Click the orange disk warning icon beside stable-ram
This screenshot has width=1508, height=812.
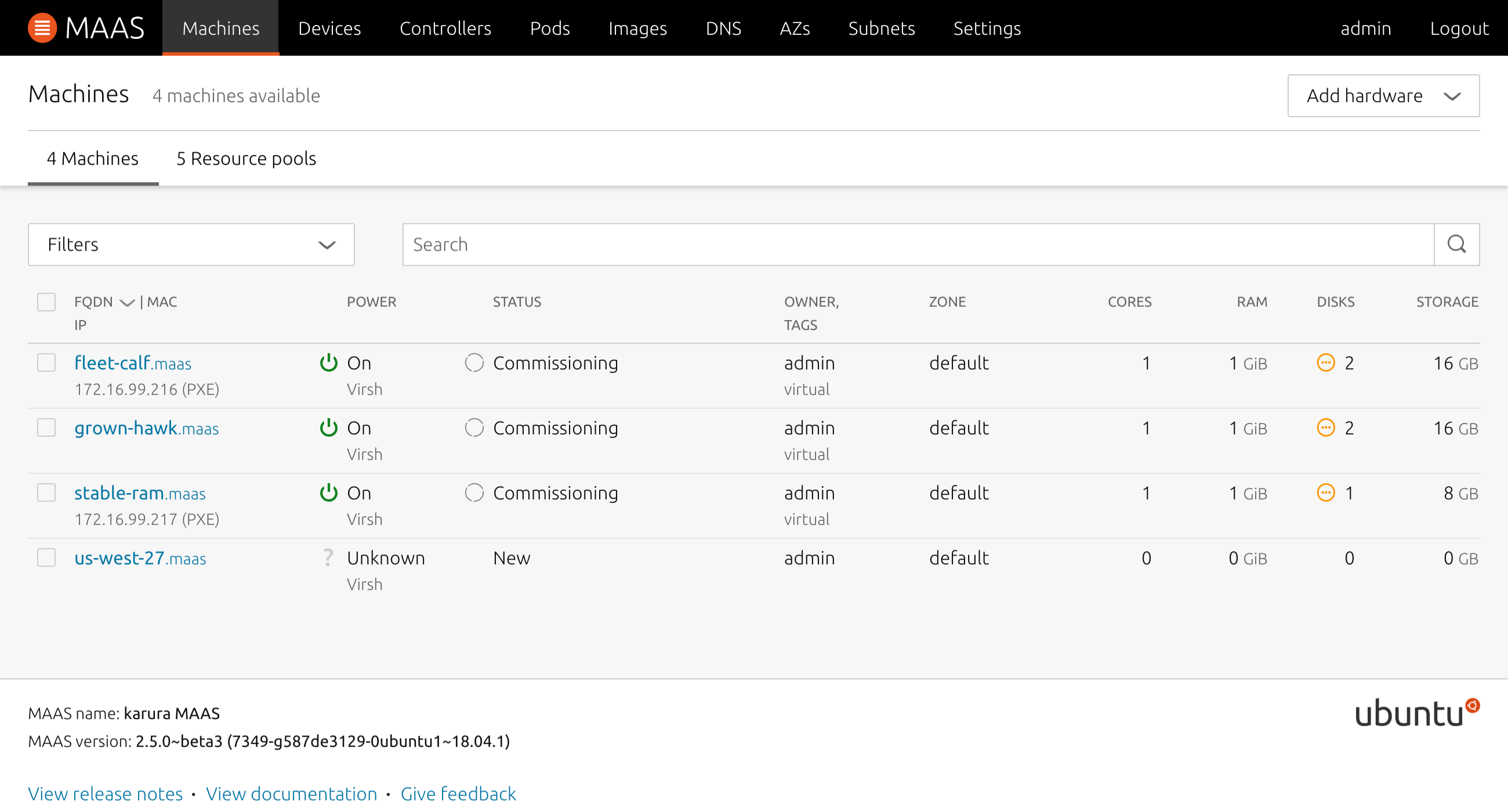click(x=1326, y=492)
